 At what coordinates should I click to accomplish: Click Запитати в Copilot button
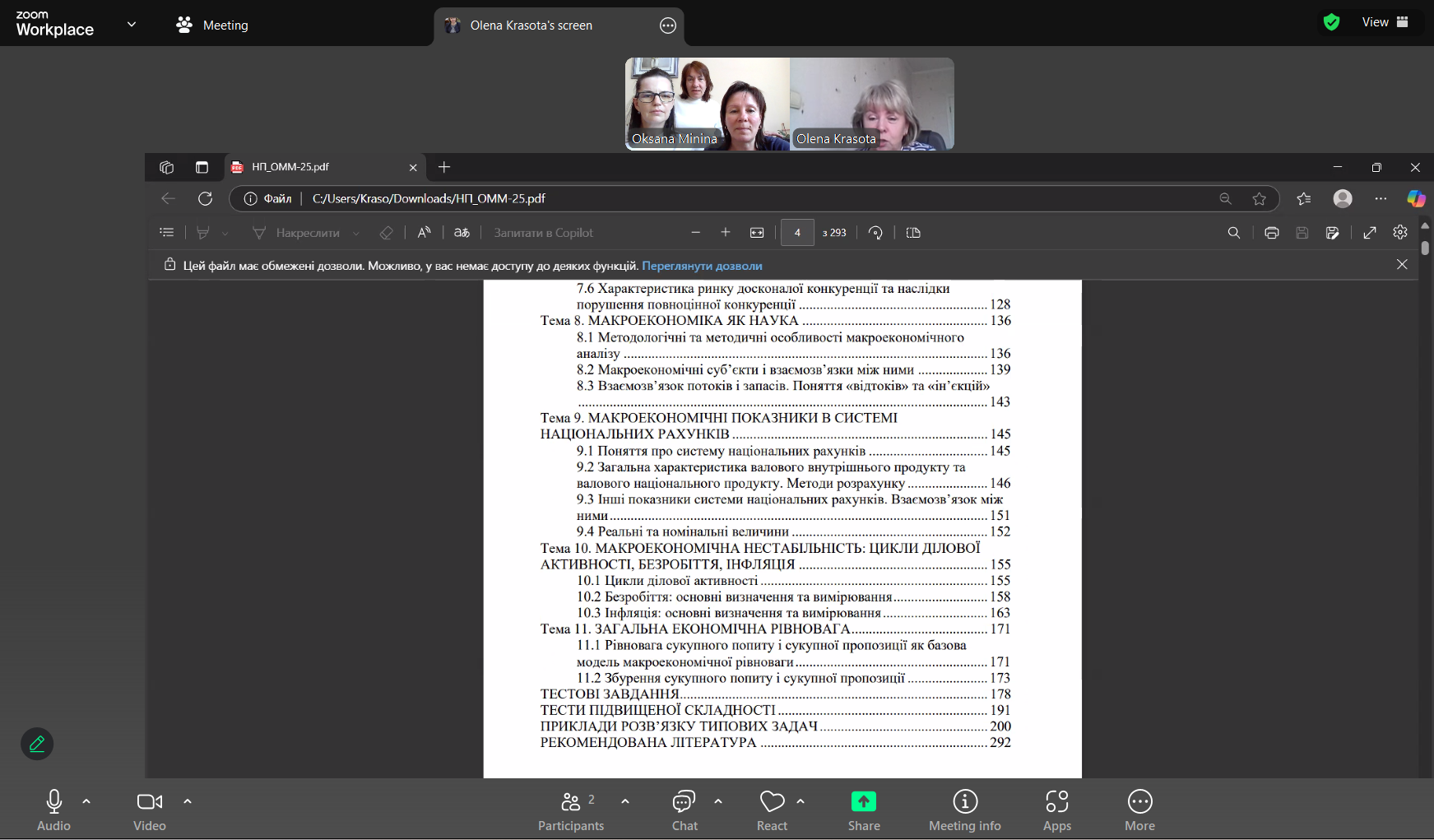pos(543,233)
